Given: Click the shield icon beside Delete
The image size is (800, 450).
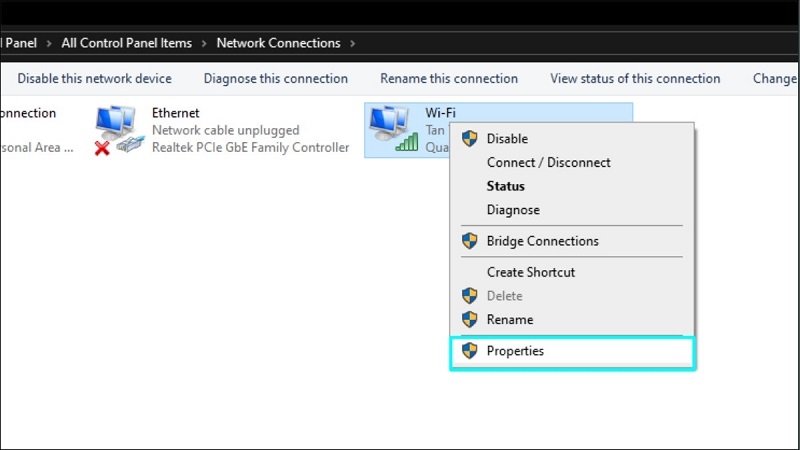Looking at the screenshot, I should (469, 296).
